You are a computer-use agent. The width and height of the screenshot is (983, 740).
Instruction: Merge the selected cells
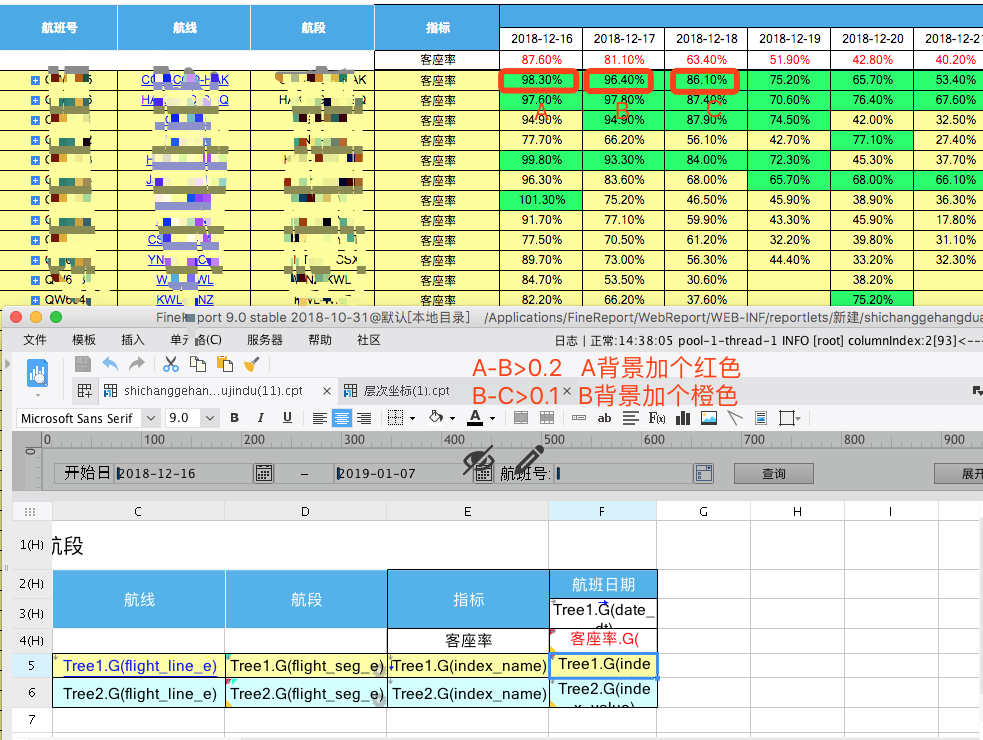point(520,418)
